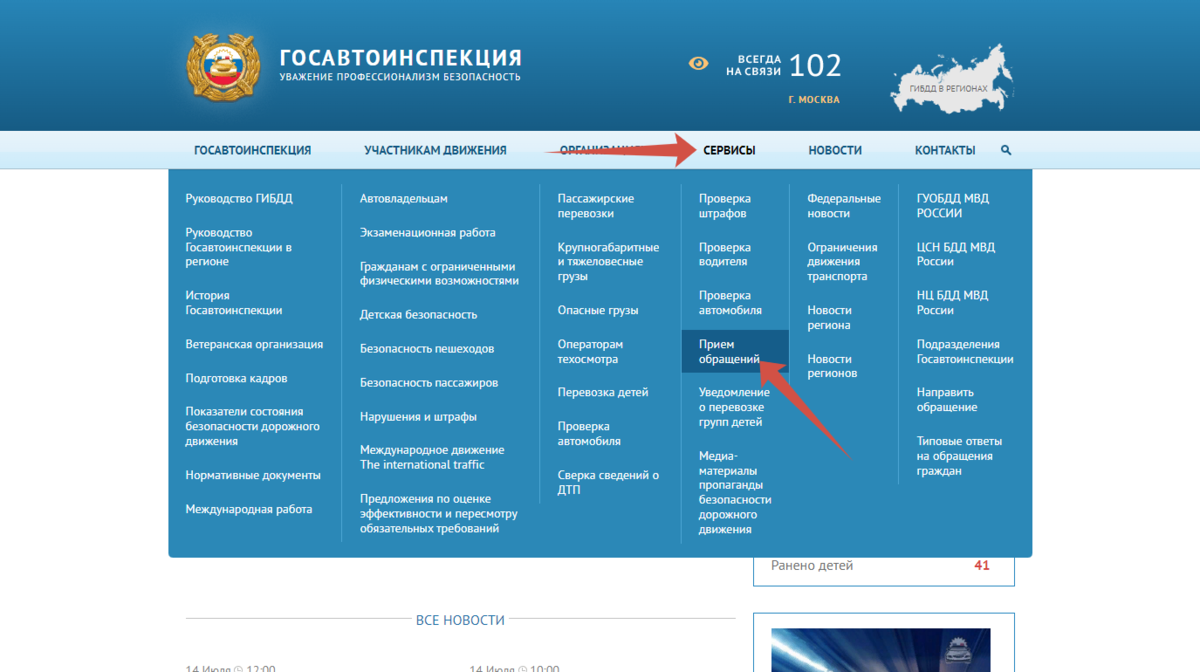Open Пассажирские перевозки link
Screen dimensions: 1200x672
click(x=596, y=206)
